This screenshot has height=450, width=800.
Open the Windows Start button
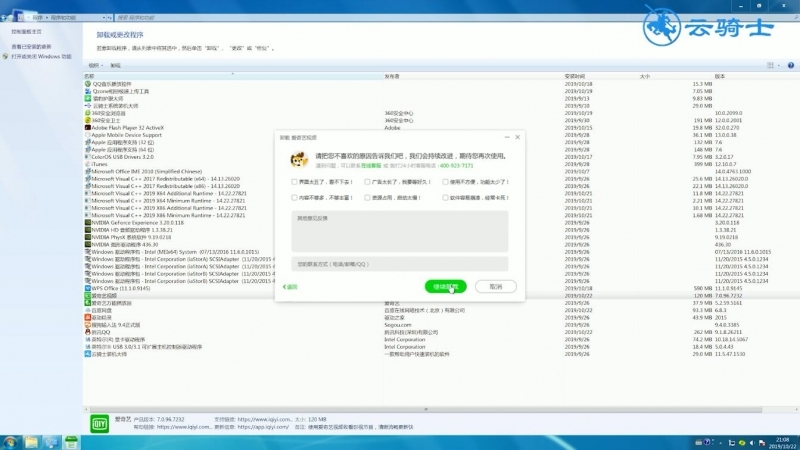tap(9, 442)
